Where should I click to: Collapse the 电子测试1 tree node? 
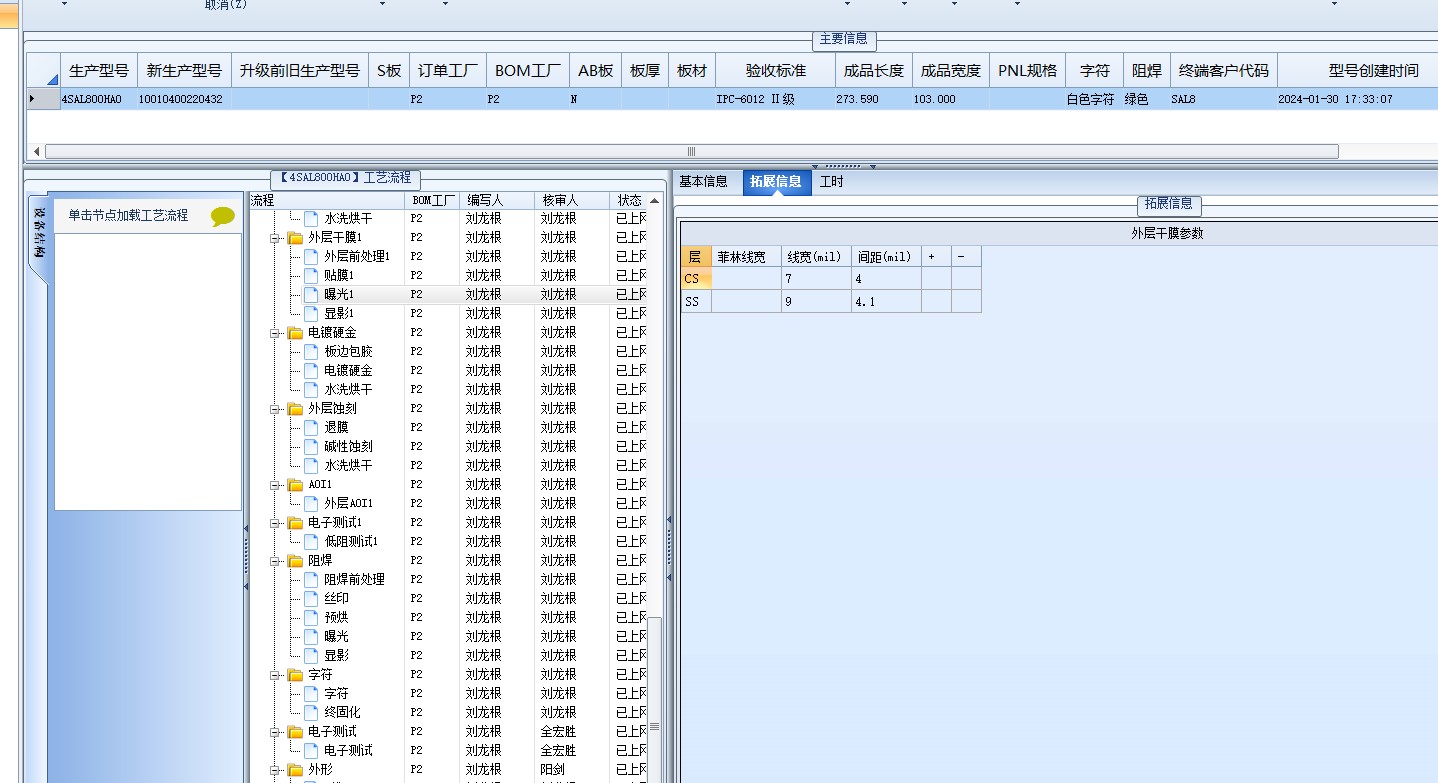[275, 523]
